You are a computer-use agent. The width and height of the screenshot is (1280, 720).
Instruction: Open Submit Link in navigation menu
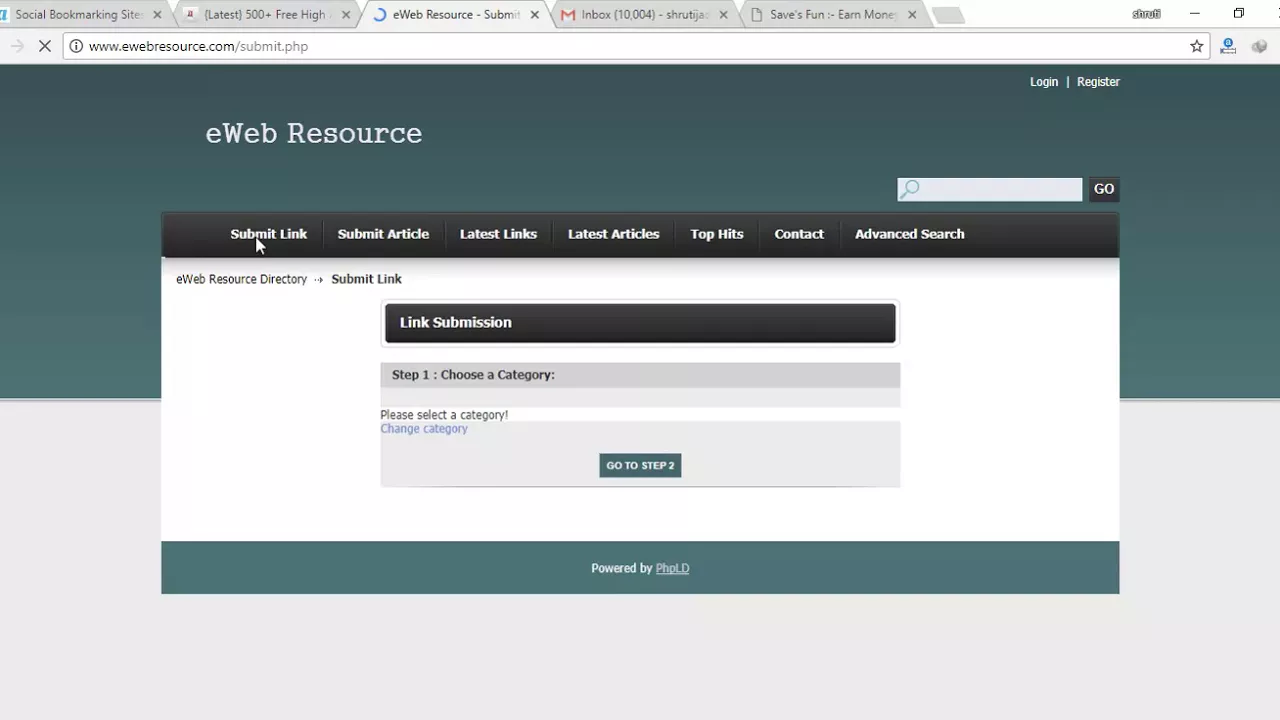pos(268,234)
